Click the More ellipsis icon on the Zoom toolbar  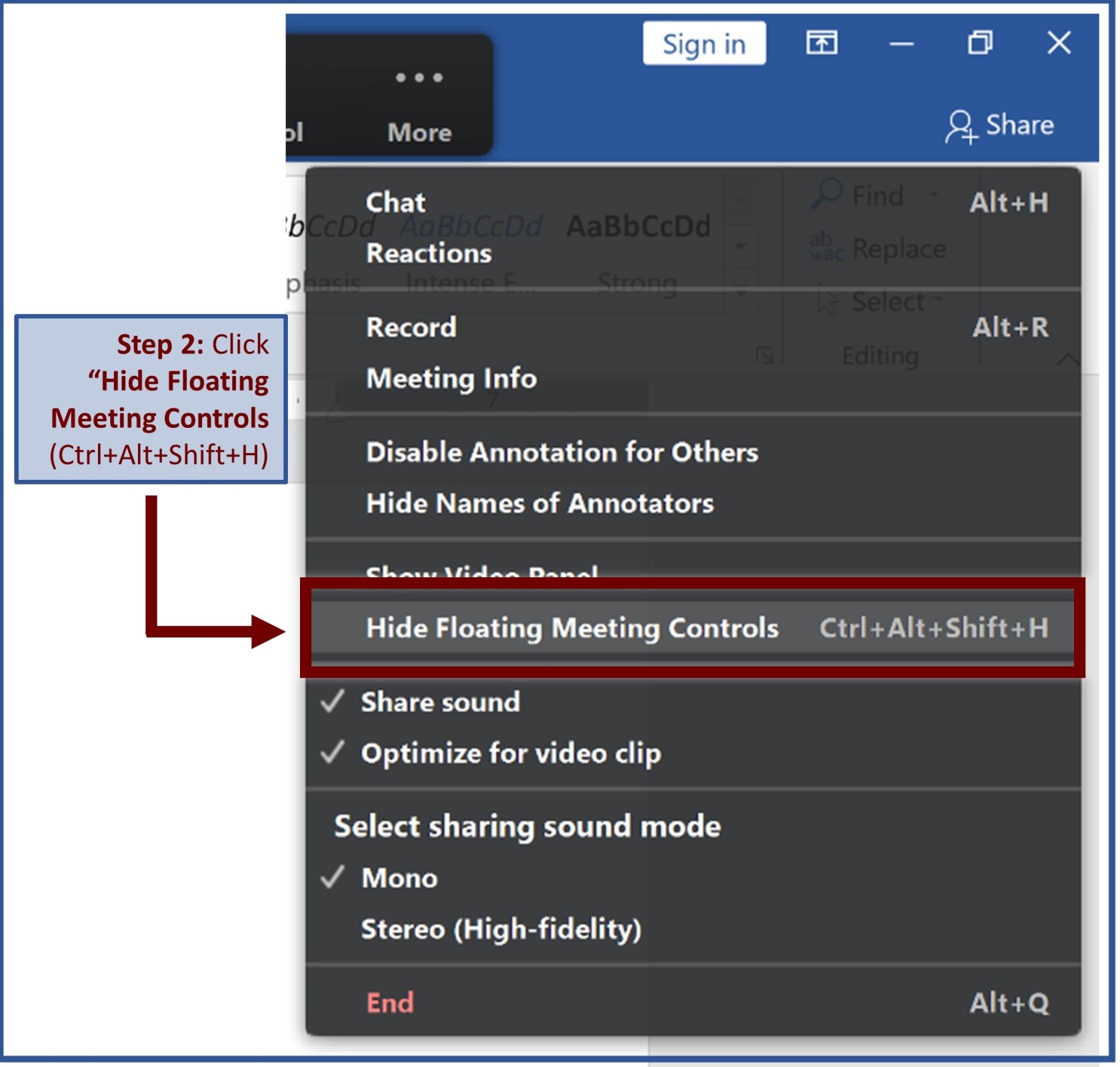pyautogui.click(x=418, y=79)
